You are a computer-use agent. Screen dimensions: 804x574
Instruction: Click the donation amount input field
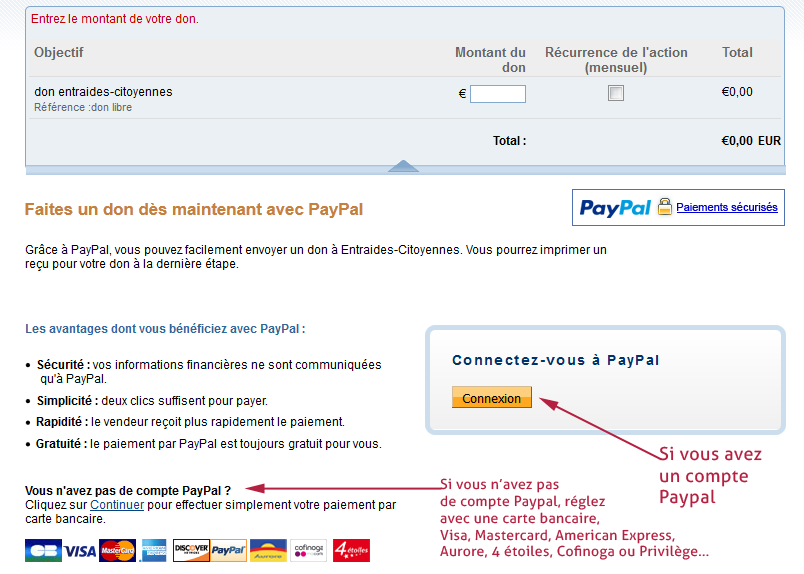pyautogui.click(x=498, y=94)
